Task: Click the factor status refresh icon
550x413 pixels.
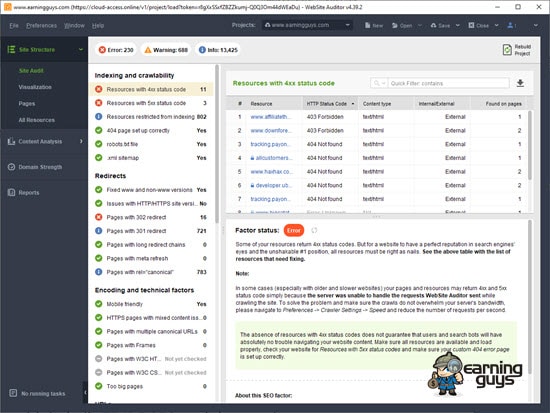Action: [x=314, y=230]
